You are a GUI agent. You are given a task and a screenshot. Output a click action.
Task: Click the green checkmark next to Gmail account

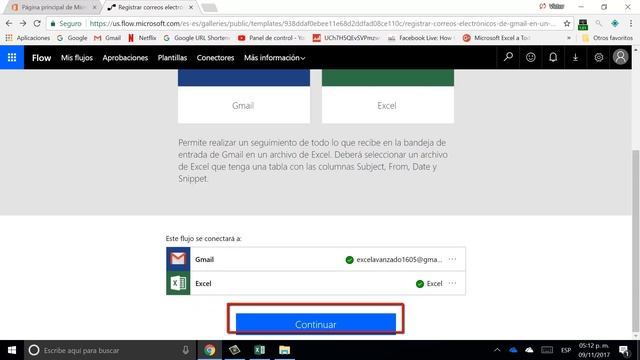[349, 260]
